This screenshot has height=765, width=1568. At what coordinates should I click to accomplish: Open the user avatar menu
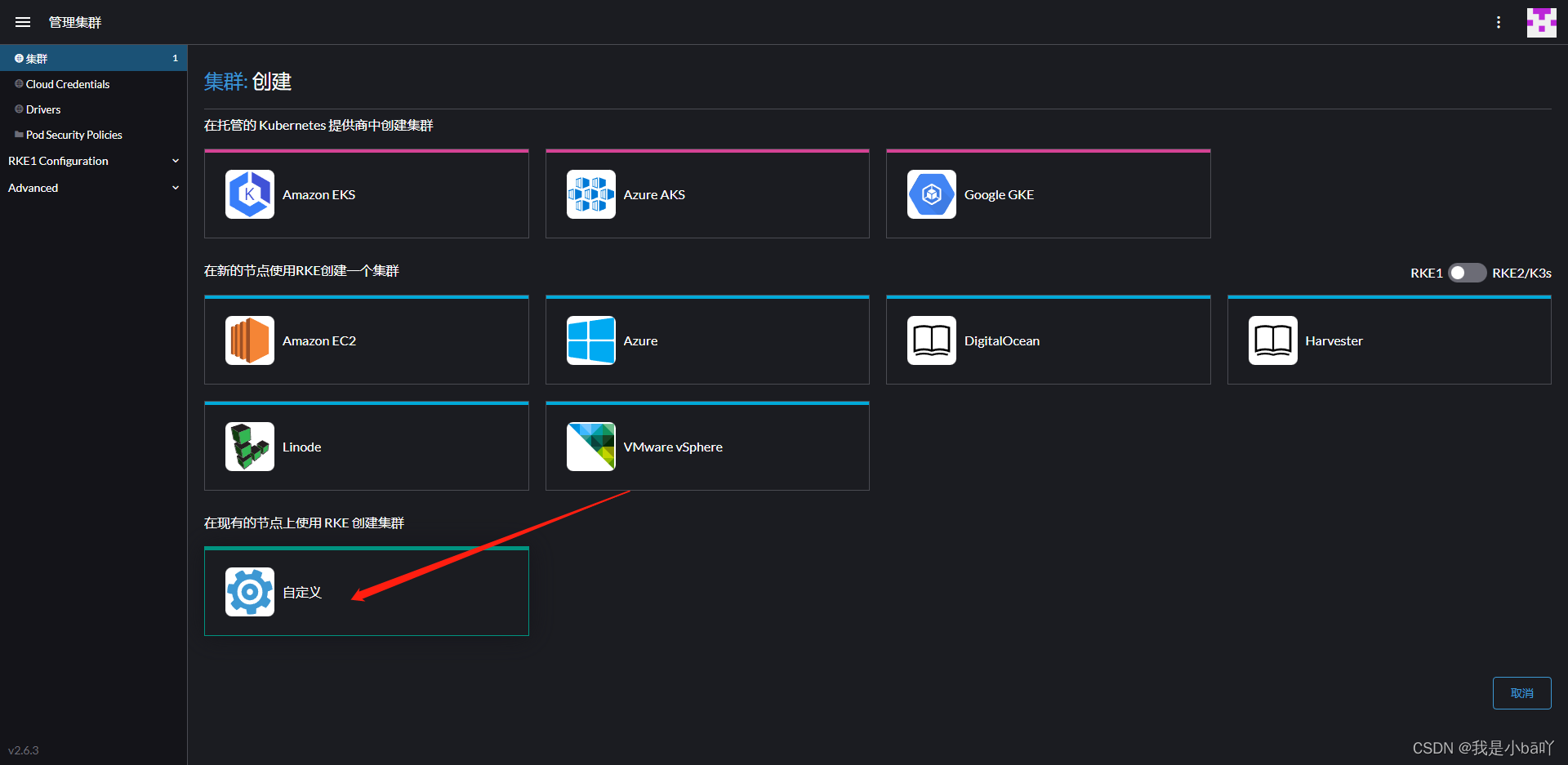click(1541, 22)
